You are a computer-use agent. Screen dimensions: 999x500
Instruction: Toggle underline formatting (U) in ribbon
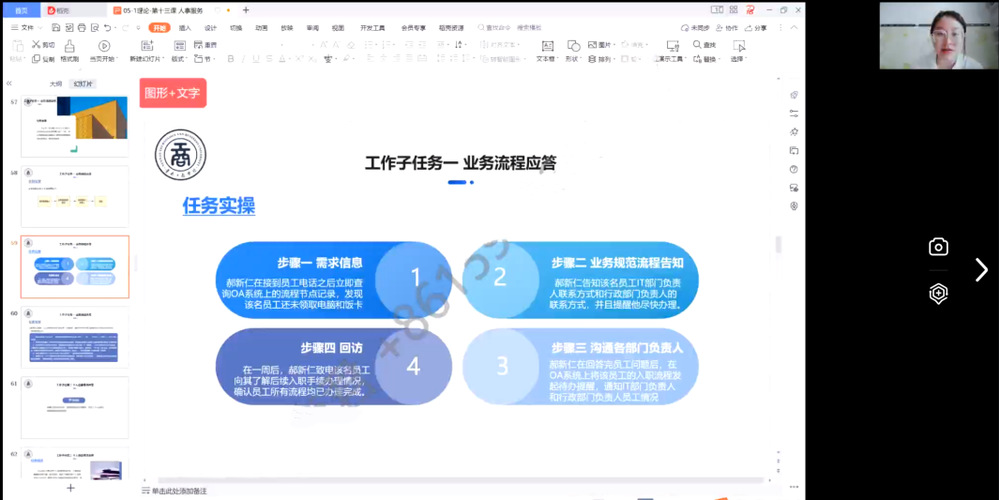(254, 59)
